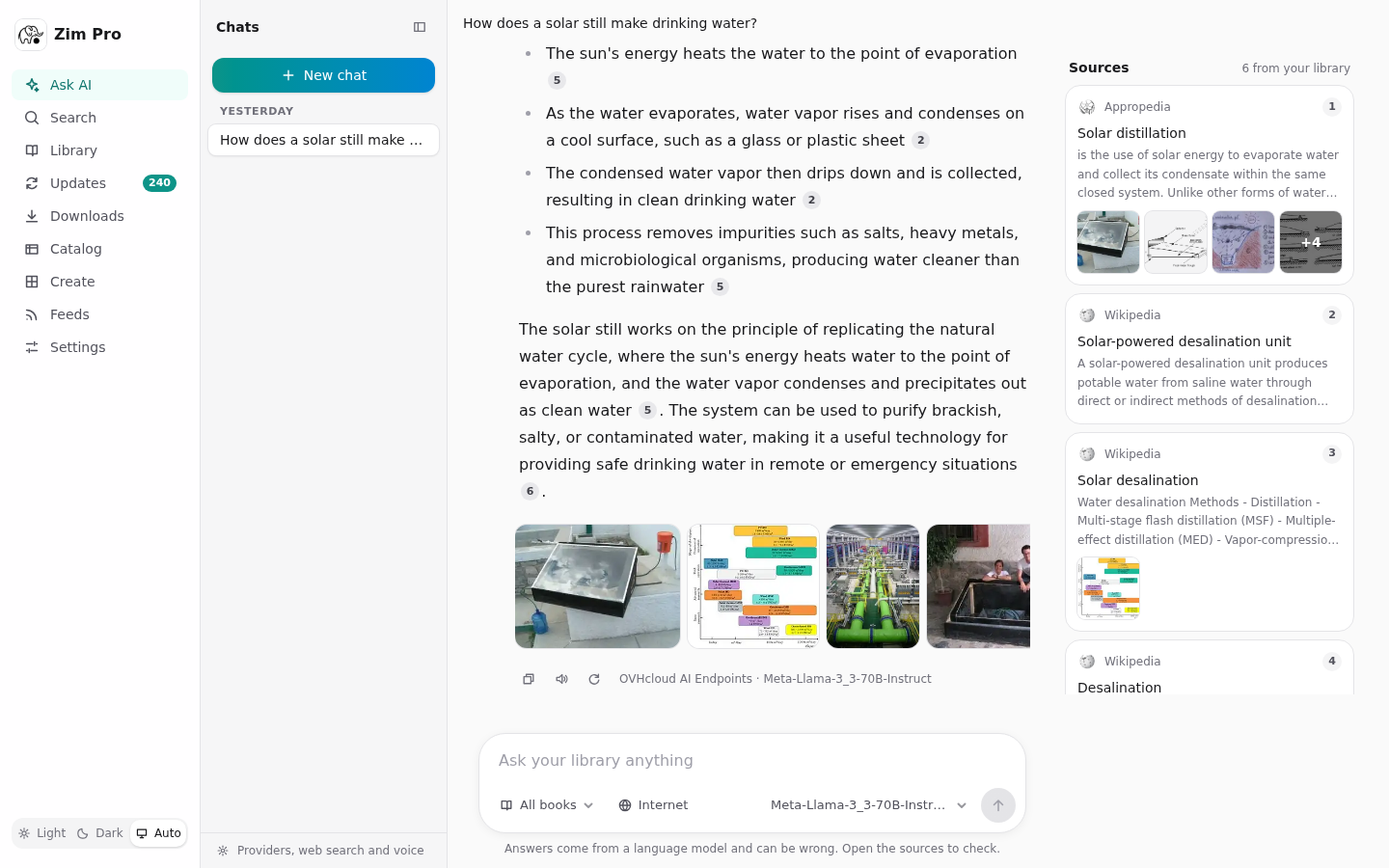Click the Ask AI sparkle icon

pos(32,85)
